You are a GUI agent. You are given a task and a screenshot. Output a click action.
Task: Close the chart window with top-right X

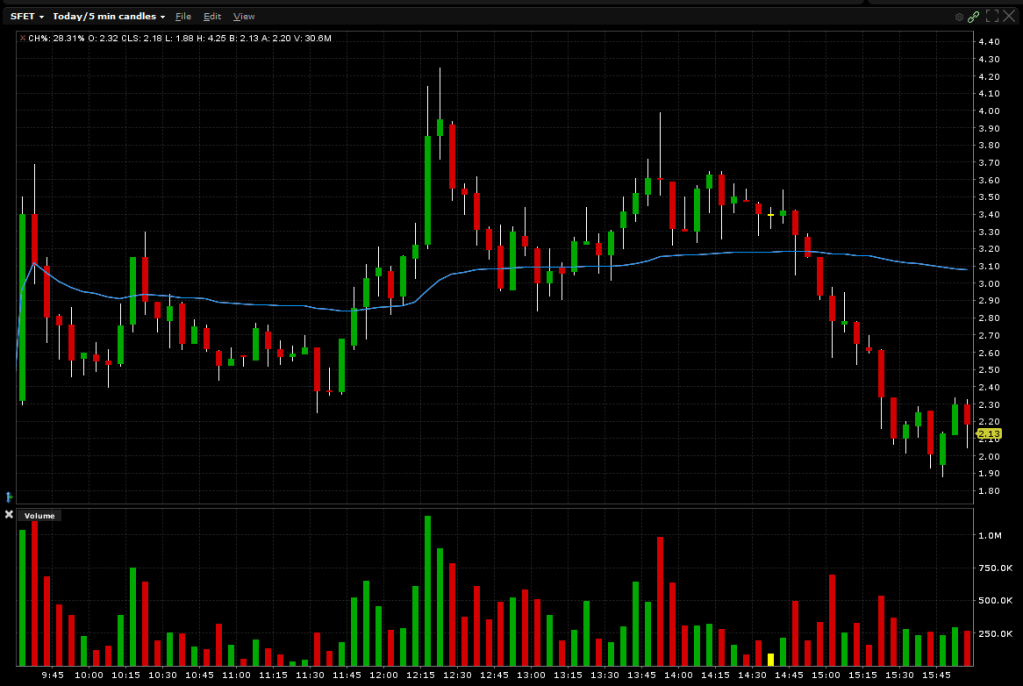point(1011,16)
